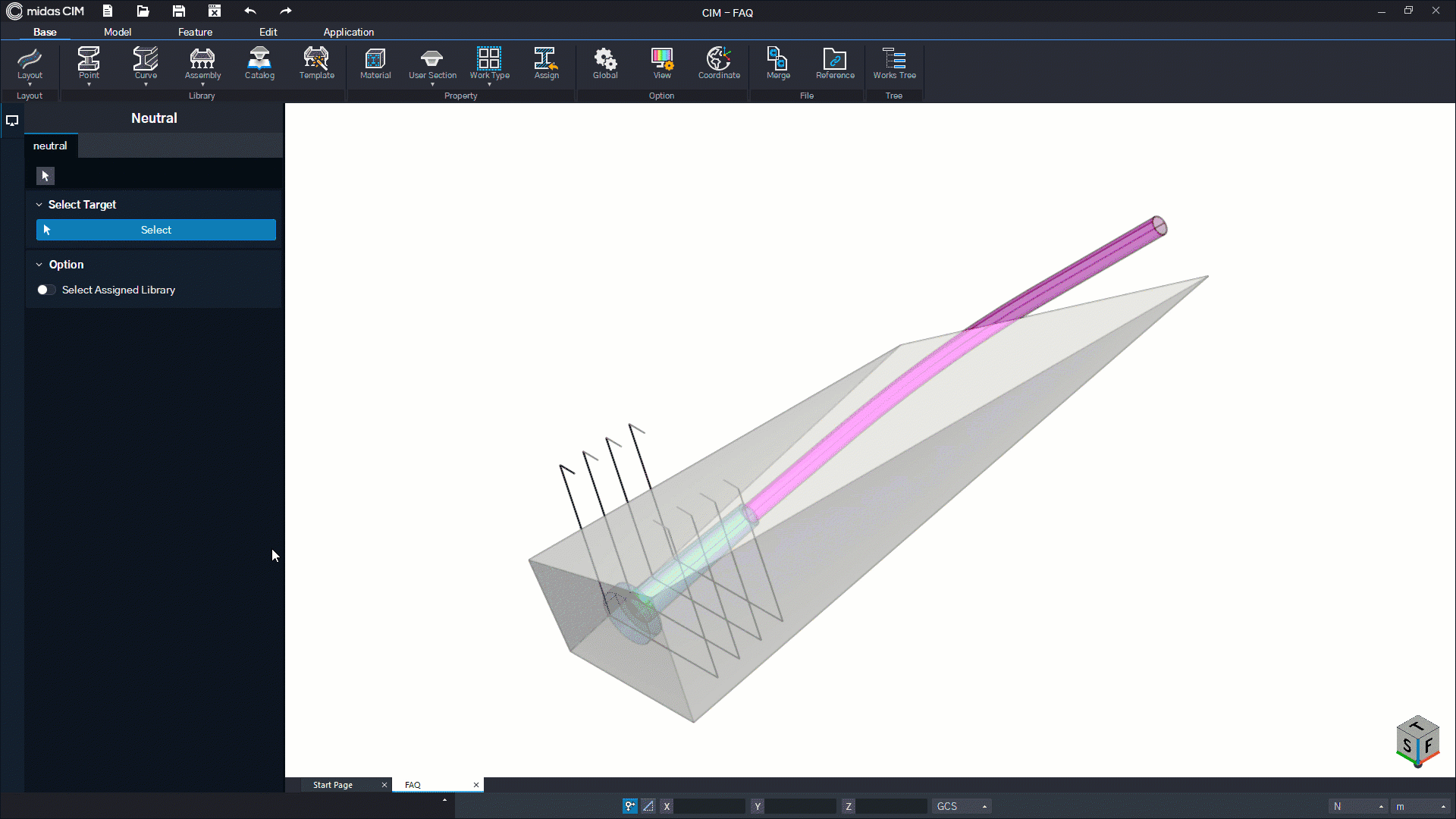Toggle Select Assigned Library switch

click(45, 290)
